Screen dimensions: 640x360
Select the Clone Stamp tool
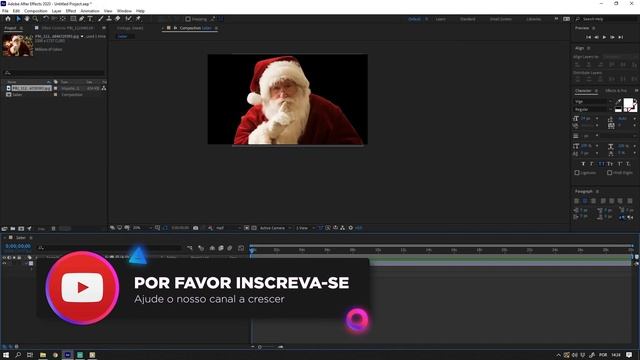click(109, 19)
